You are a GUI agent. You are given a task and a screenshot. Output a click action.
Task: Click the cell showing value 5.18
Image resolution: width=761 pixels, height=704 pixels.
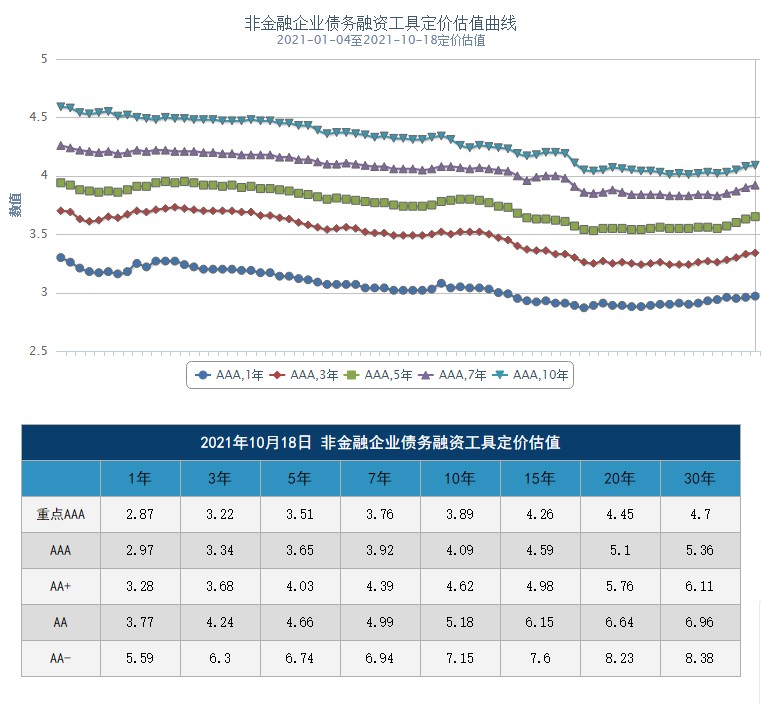pyautogui.click(x=460, y=622)
